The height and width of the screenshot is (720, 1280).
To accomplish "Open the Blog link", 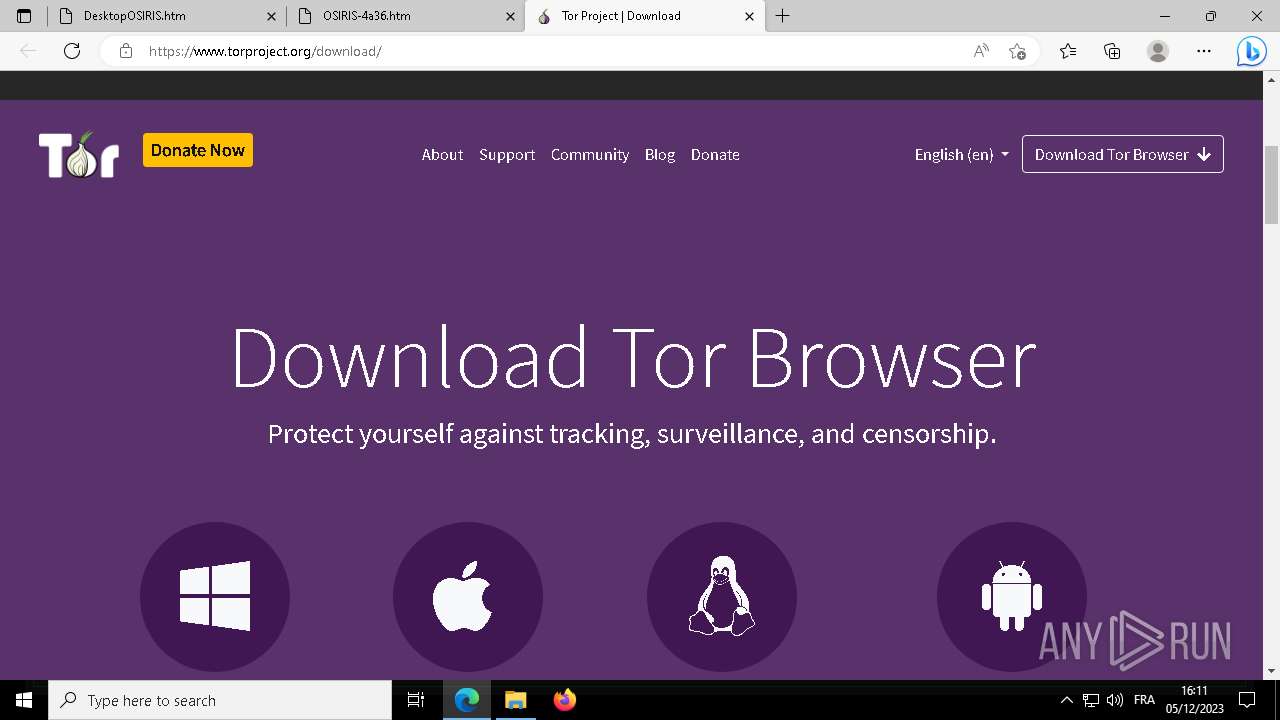I will pyautogui.click(x=660, y=154).
